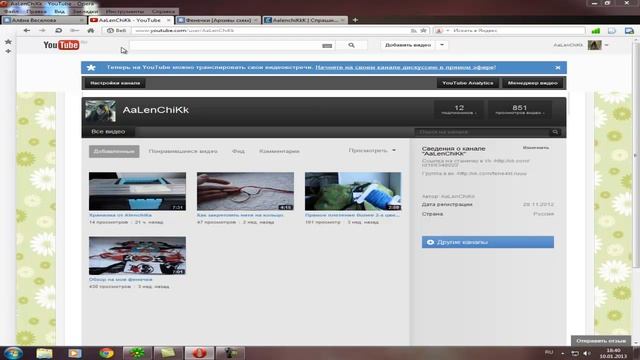Click the channel search magnifier icon
Viewport: 640px width, 360px height.
[555, 132]
